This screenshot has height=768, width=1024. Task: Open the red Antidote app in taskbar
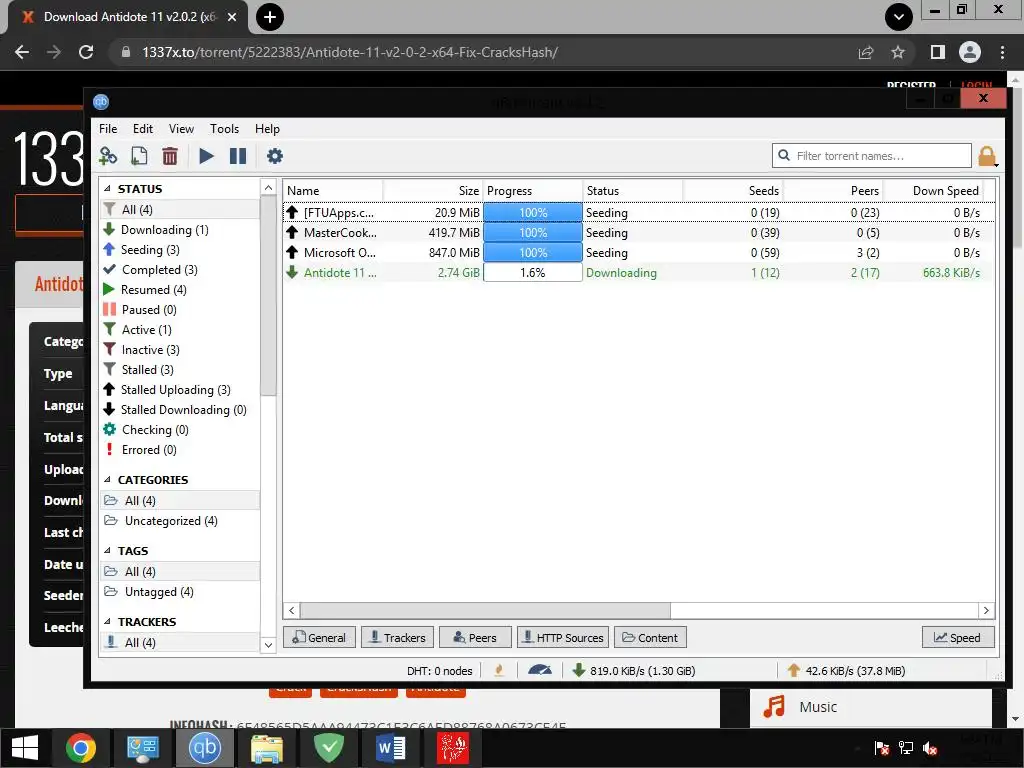coord(453,748)
